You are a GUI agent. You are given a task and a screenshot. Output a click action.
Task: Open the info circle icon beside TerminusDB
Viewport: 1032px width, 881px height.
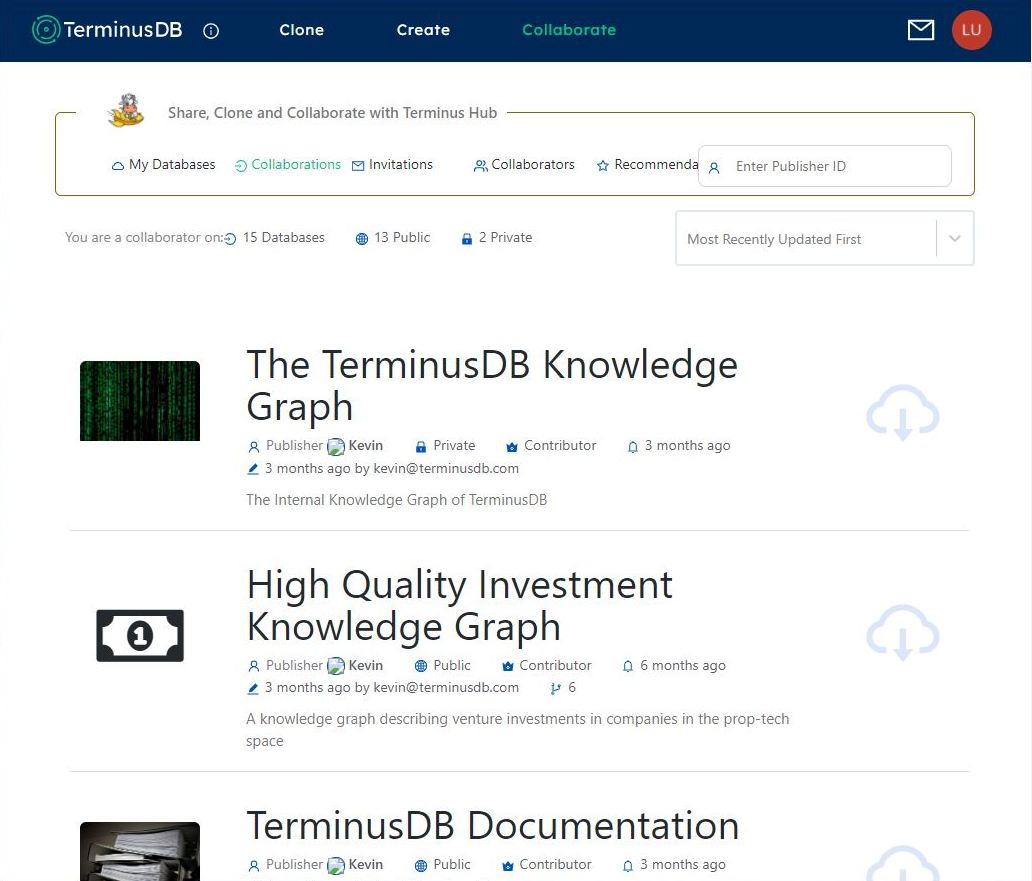[x=211, y=31]
